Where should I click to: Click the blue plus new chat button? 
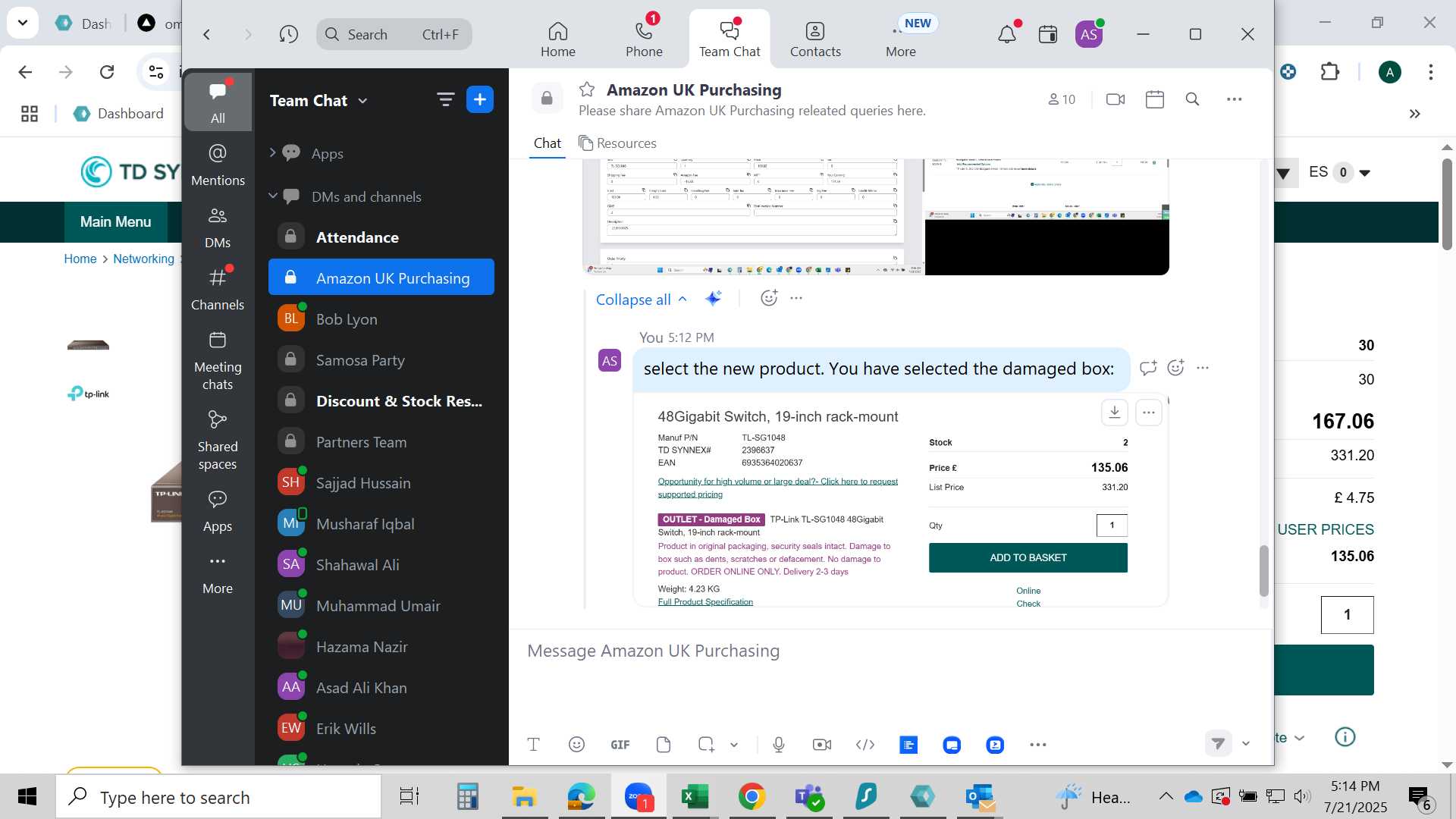click(480, 99)
